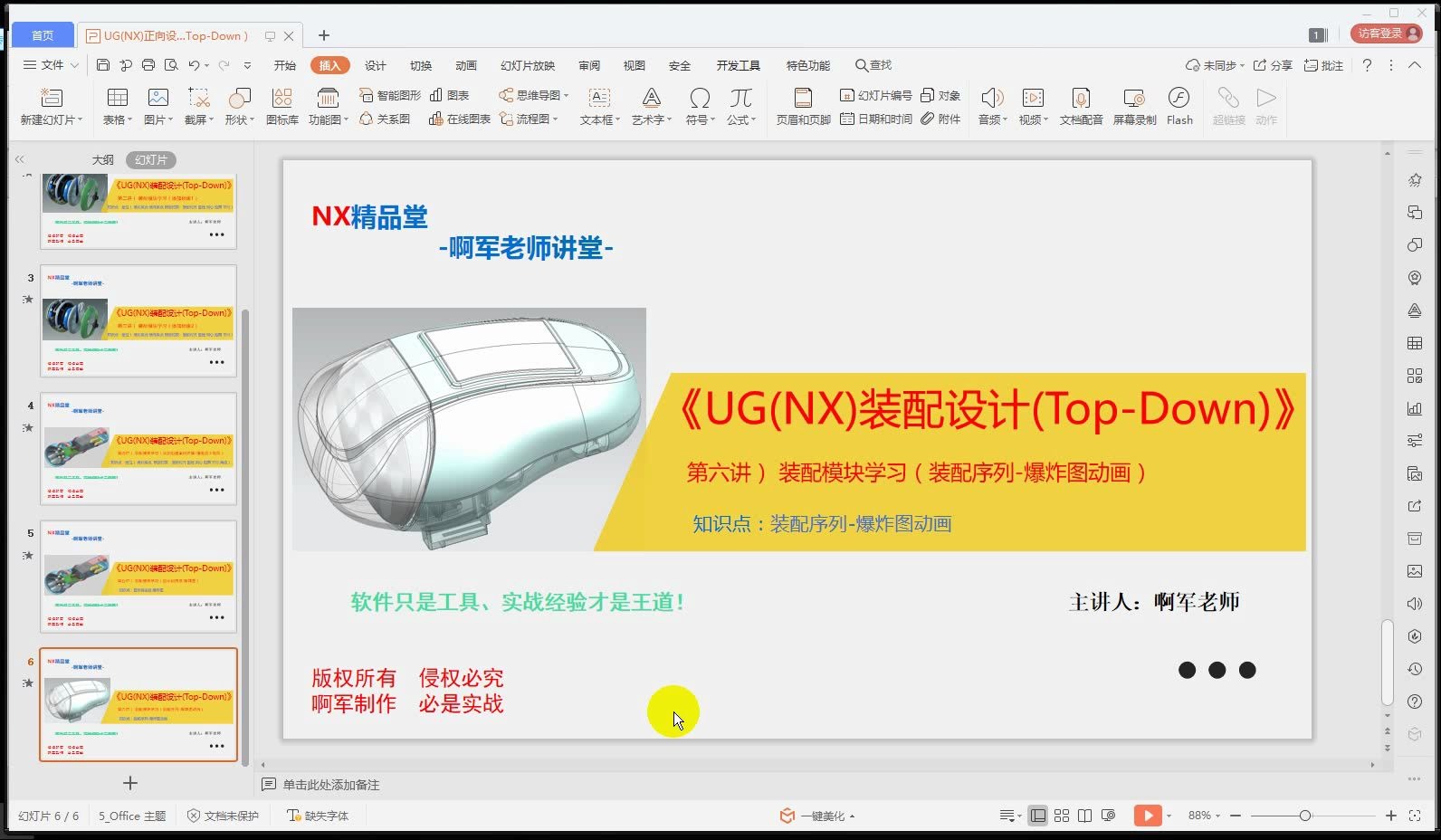Insert an 附件 attachment
The width and height of the screenshot is (1441, 840).
pyautogui.click(x=940, y=119)
